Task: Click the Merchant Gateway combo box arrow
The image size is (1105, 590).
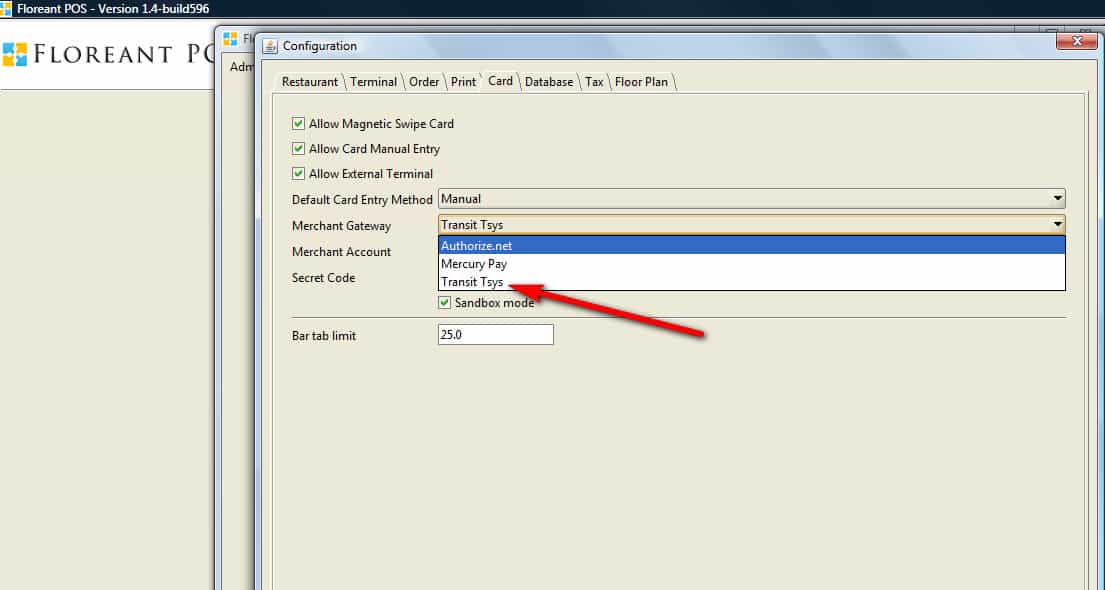Action: click(x=1057, y=225)
